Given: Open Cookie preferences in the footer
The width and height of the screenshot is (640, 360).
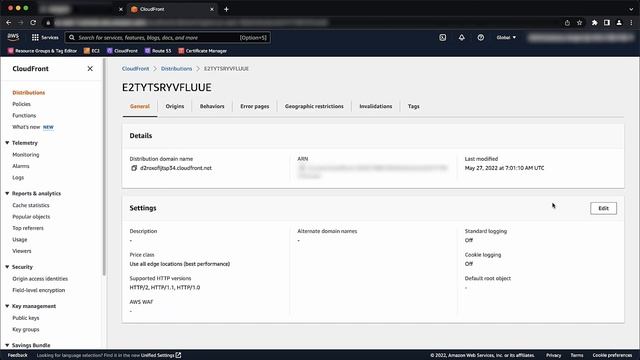Looking at the screenshot, I should (612, 355).
